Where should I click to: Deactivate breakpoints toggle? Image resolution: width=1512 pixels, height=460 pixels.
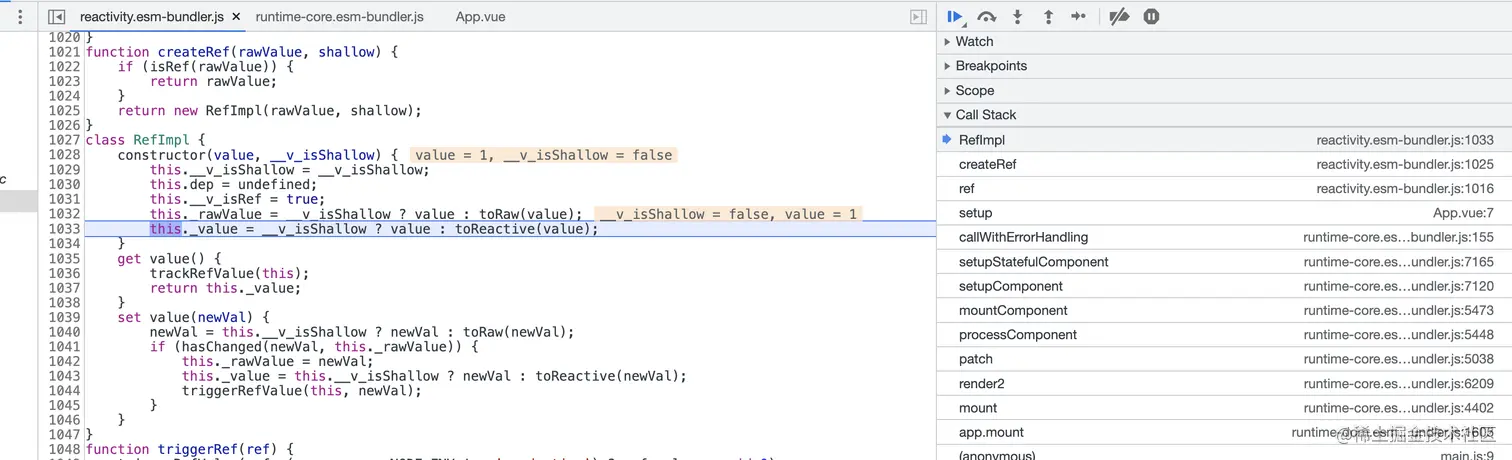[1119, 17]
